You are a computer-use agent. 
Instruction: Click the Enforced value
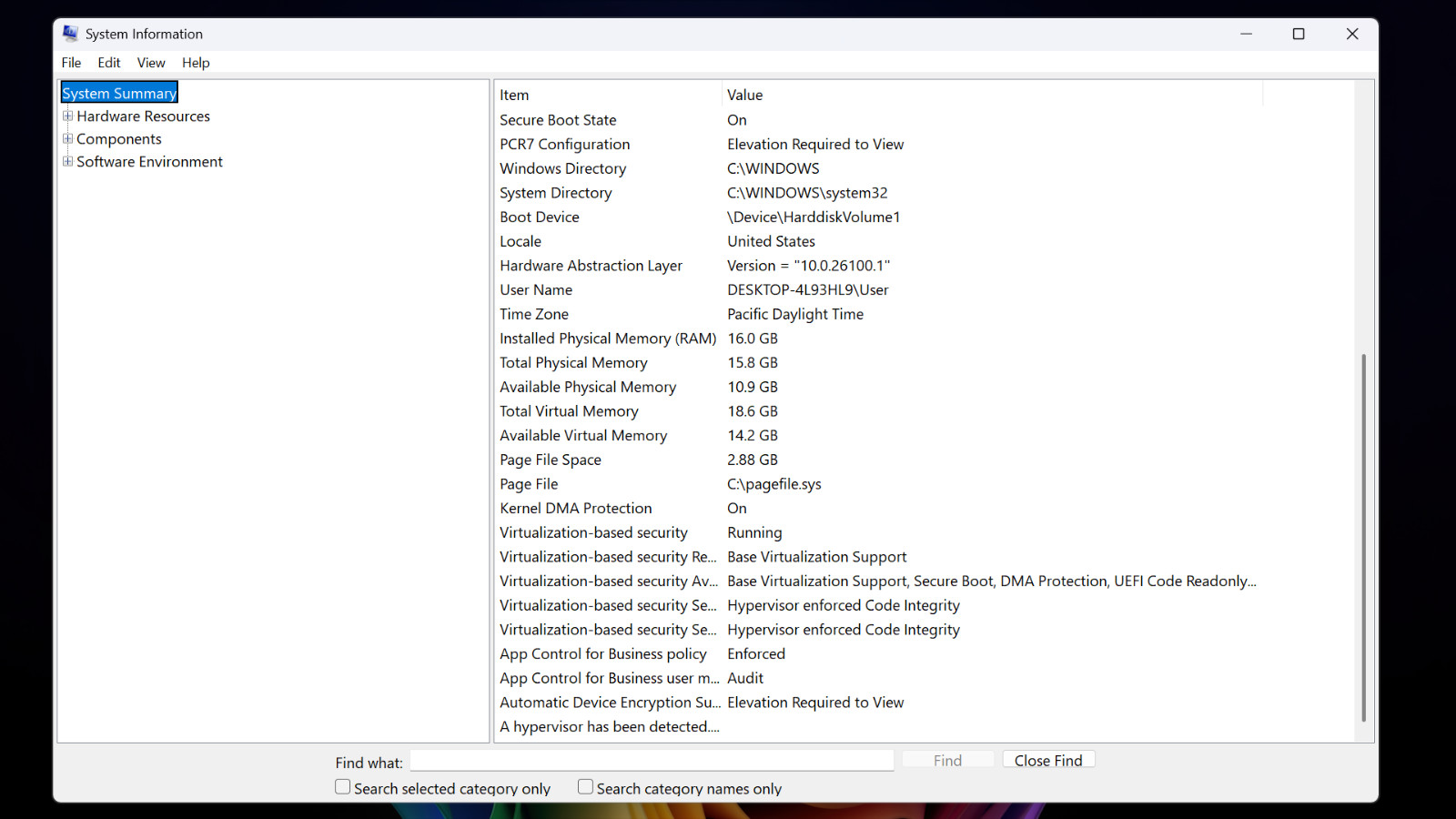tap(756, 654)
